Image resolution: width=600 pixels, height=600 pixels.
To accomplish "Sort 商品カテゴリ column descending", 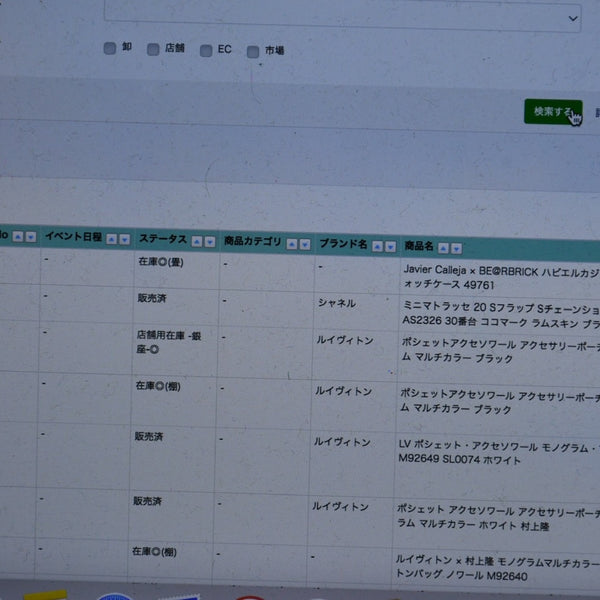I will pyautogui.click(x=305, y=245).
